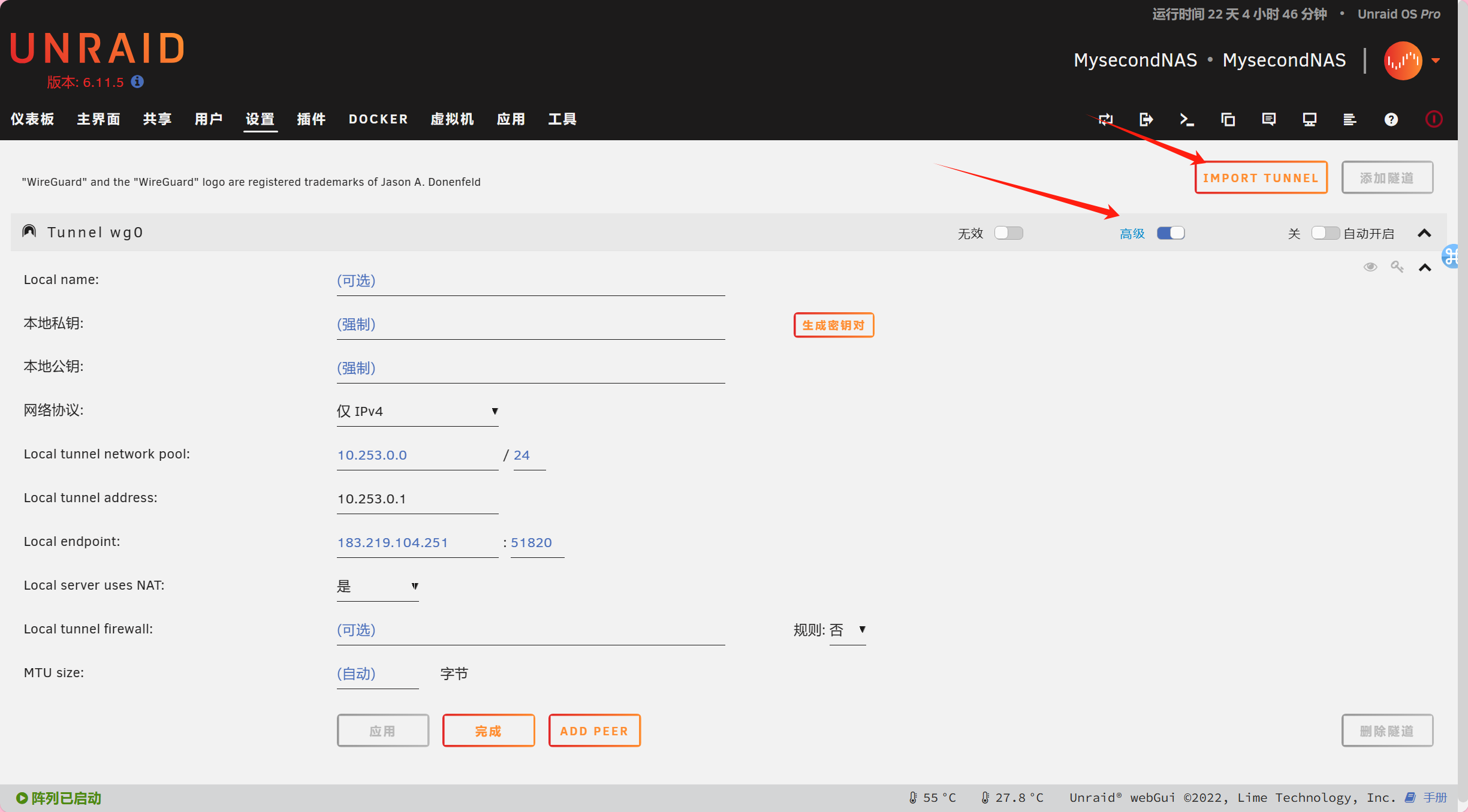
Task: Open the feedback comment icon
Action: point(1268,119)
